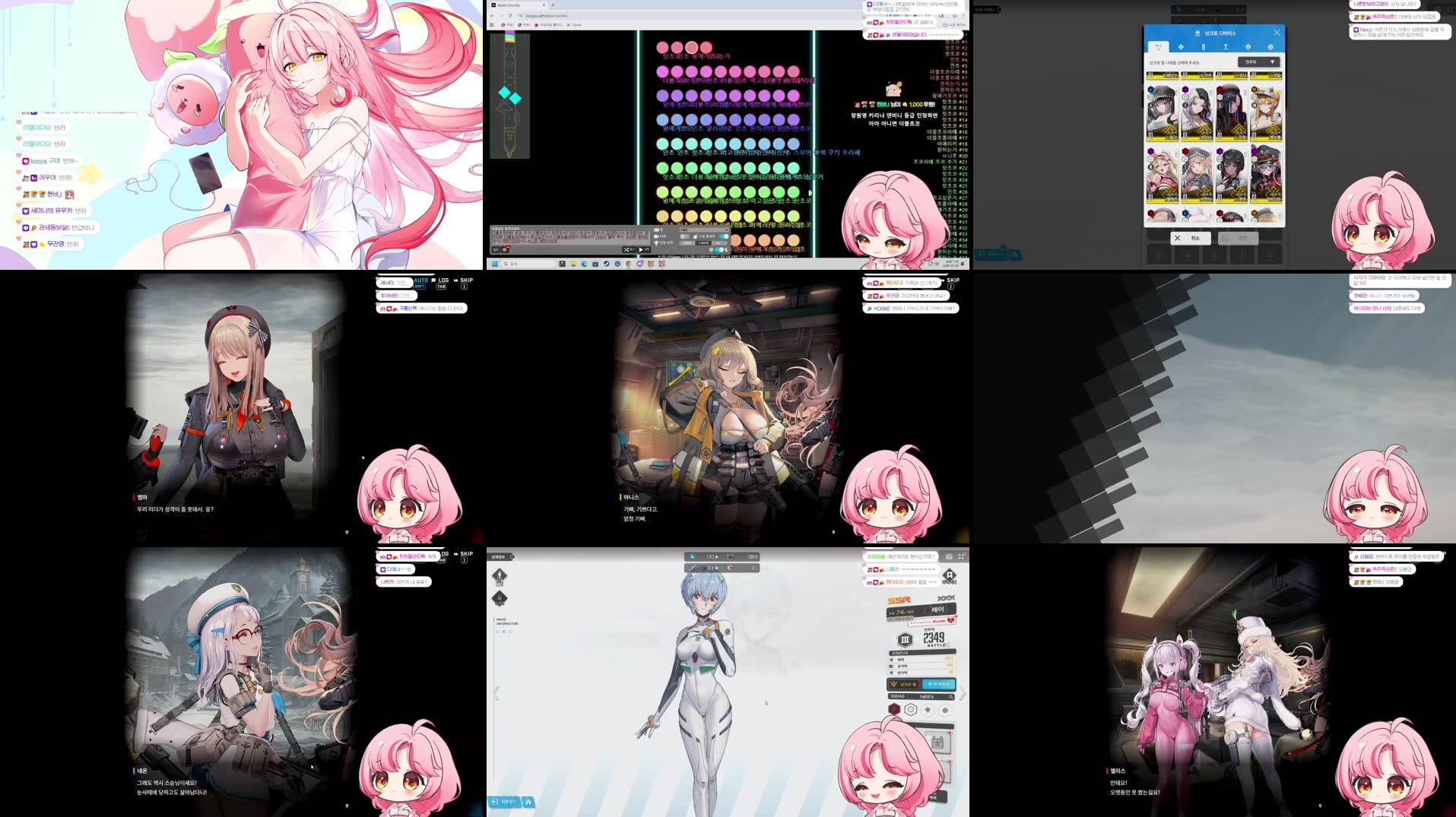Advance Anis's dialogue with the down arrow
The image size is (1456, 817).
(833, 532)
